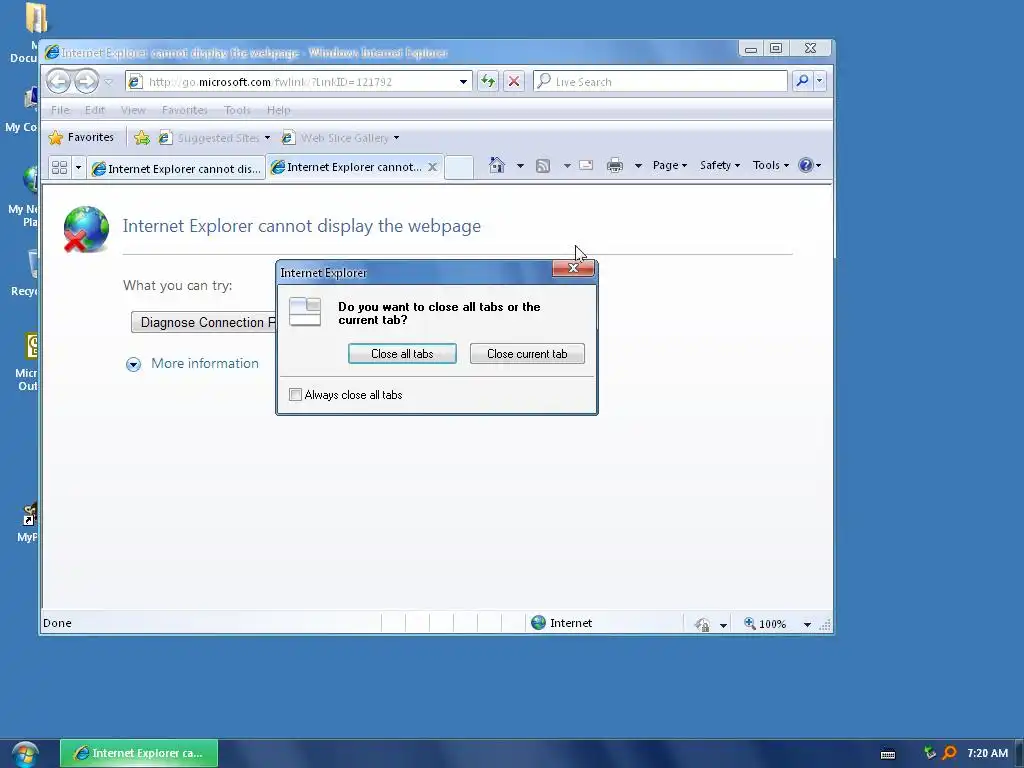
Task: Click Diagnose Connection Problems button
Action: point(203,322)
